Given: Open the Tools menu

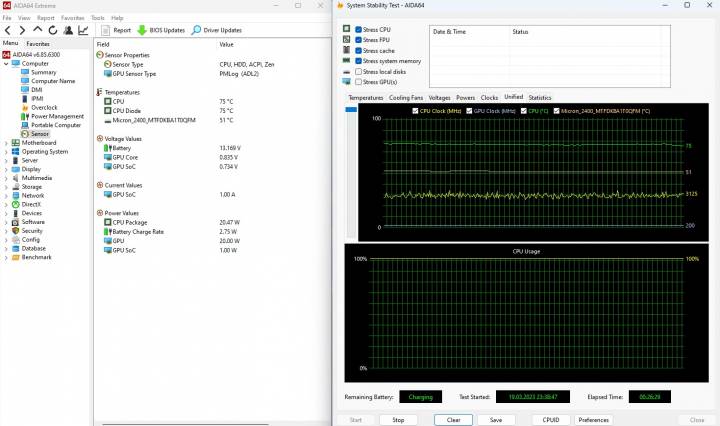Looking at the screenshot, I should [98, 18].
